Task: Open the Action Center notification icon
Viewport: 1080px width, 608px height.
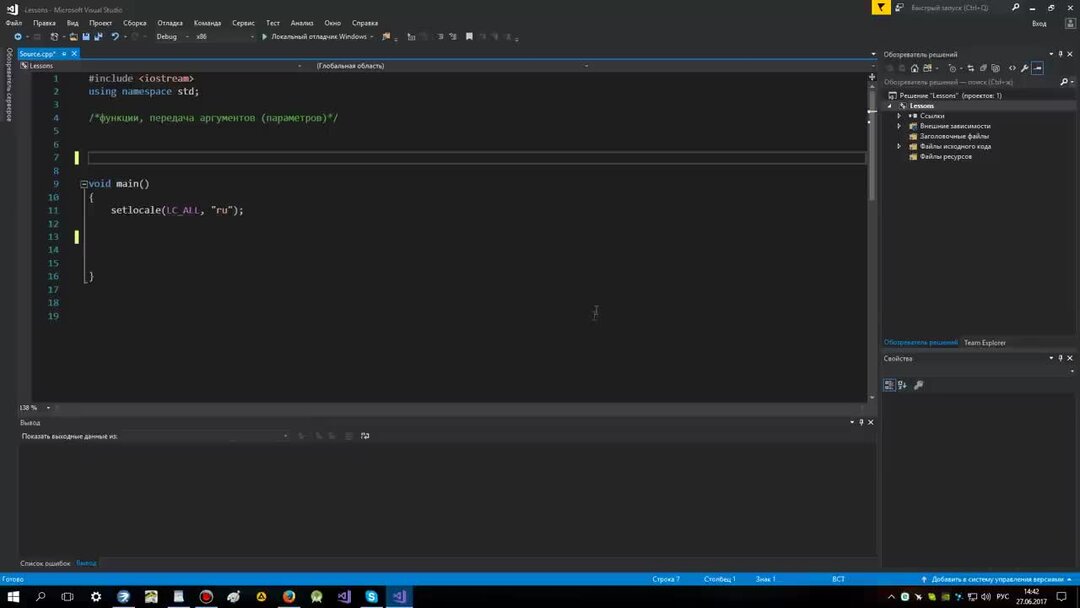Action: coord(1061,596)
